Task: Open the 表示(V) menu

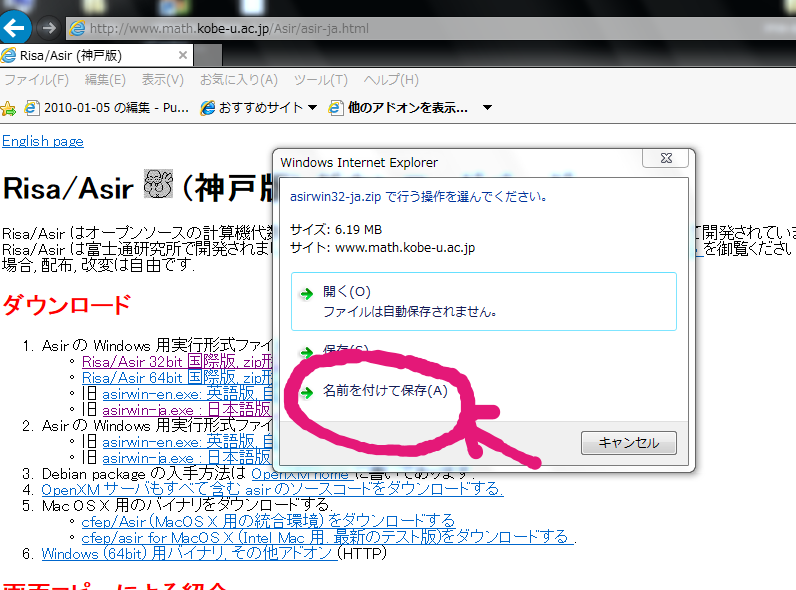Action: pyautogui.click(x=162, y=80)
